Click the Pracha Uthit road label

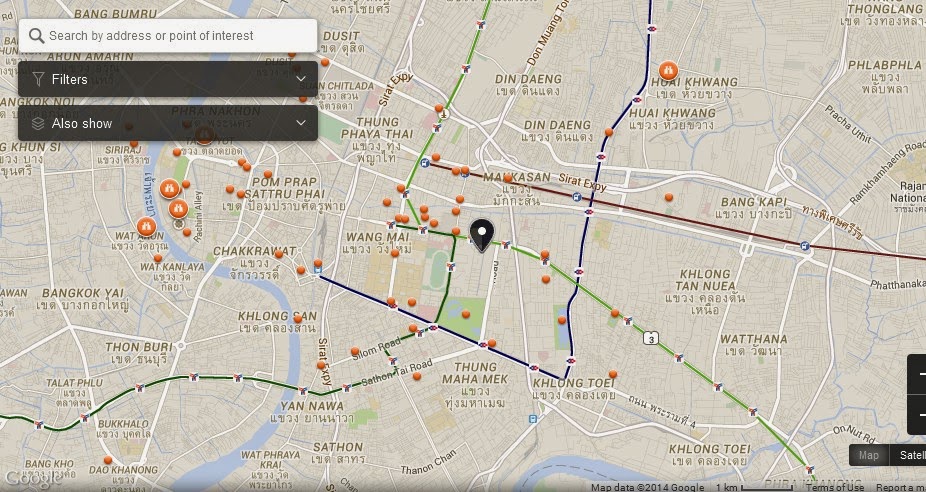pyautogui.click(x=847, y=123)
